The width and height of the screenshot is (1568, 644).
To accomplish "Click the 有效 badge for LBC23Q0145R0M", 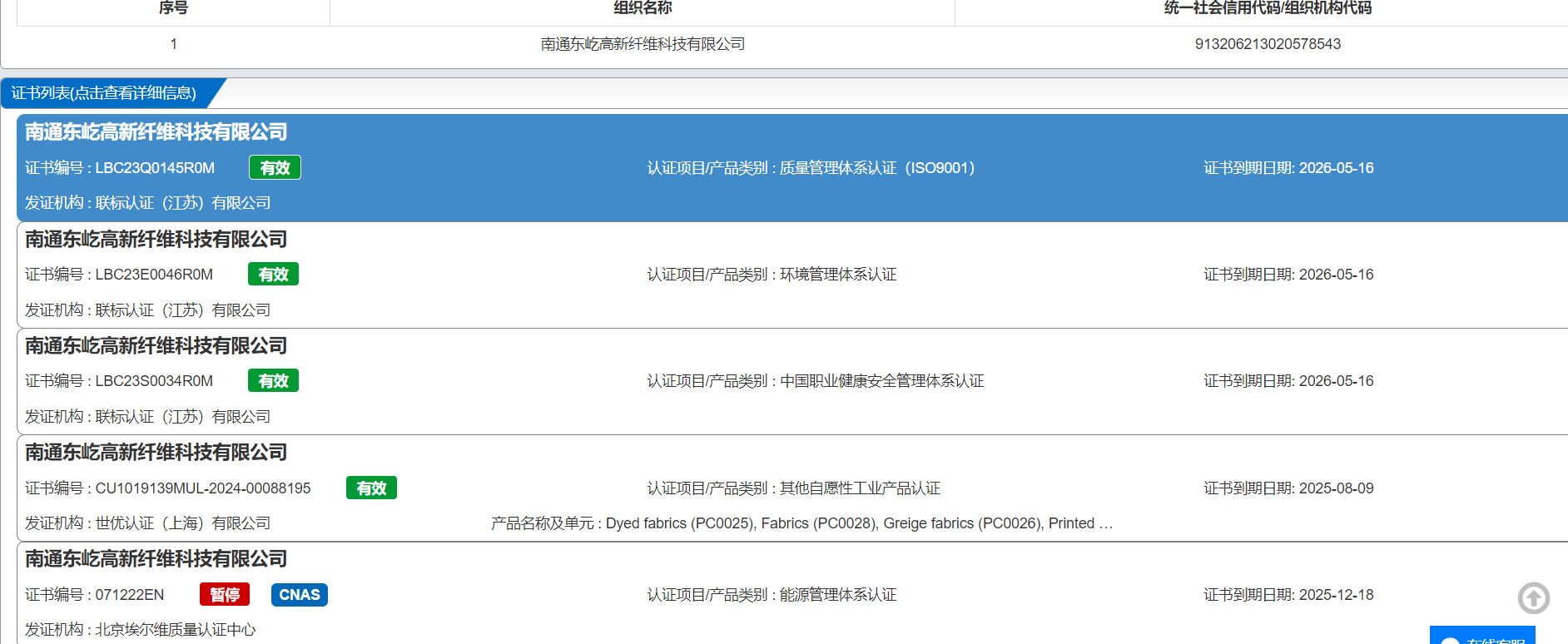I will coord(275,168).
